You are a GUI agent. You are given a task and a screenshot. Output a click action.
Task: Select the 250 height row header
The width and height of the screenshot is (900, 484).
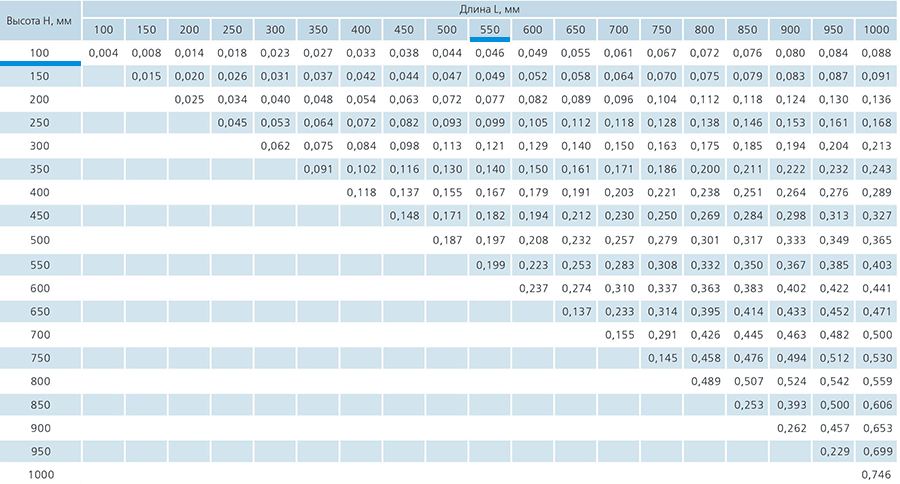point(40,122)
